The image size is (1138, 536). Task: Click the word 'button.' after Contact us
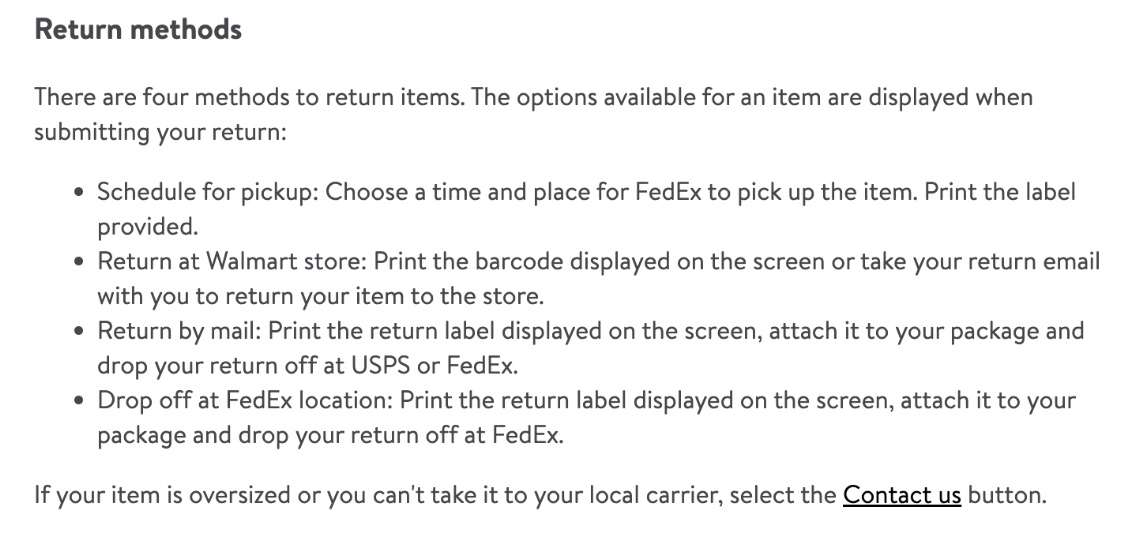[x=1006, y=495]
